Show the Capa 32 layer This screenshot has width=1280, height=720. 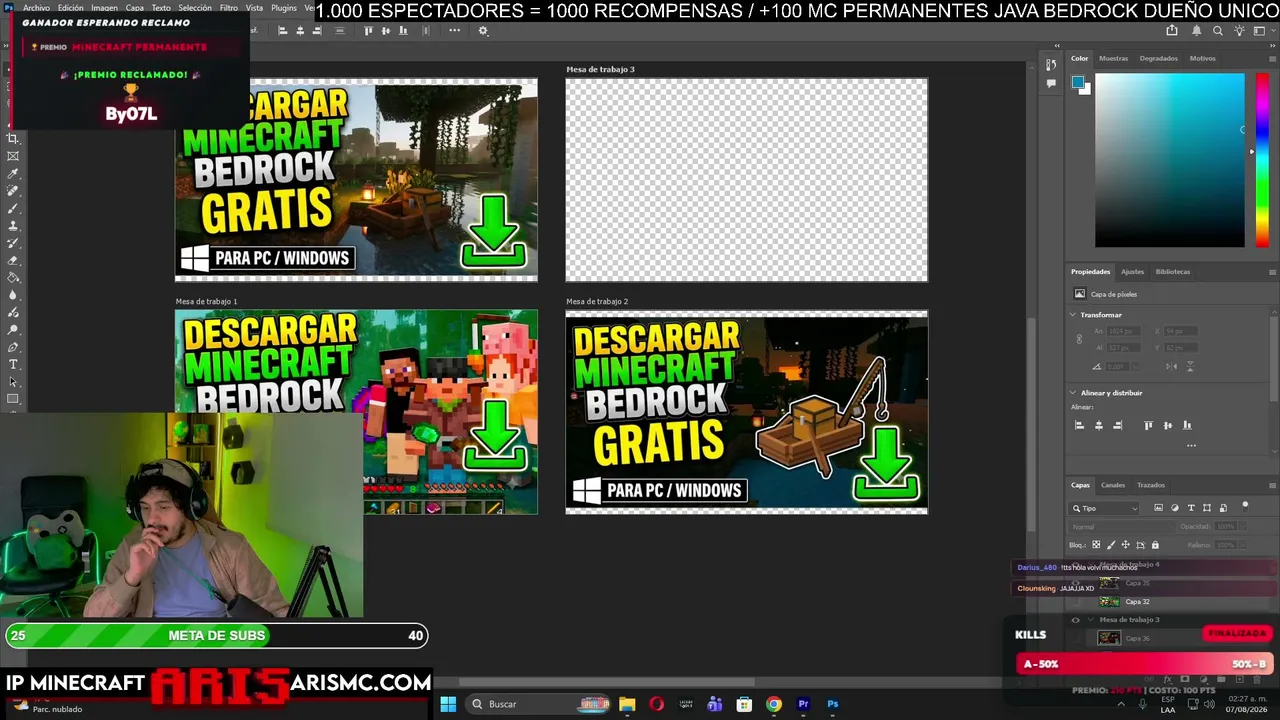(1076, 602)
